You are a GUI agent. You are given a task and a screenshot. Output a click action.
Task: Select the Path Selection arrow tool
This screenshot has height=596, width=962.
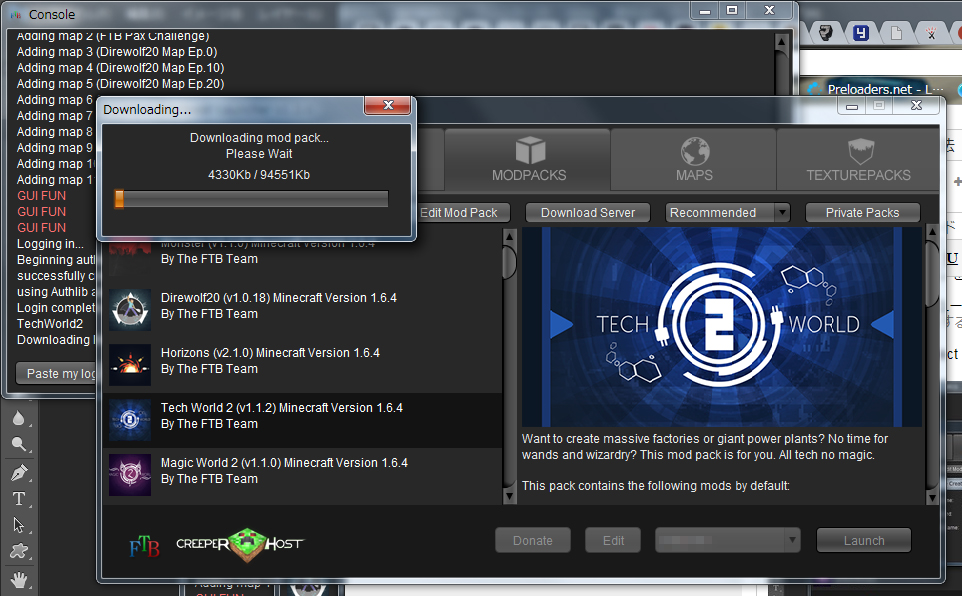click(18, 525)
